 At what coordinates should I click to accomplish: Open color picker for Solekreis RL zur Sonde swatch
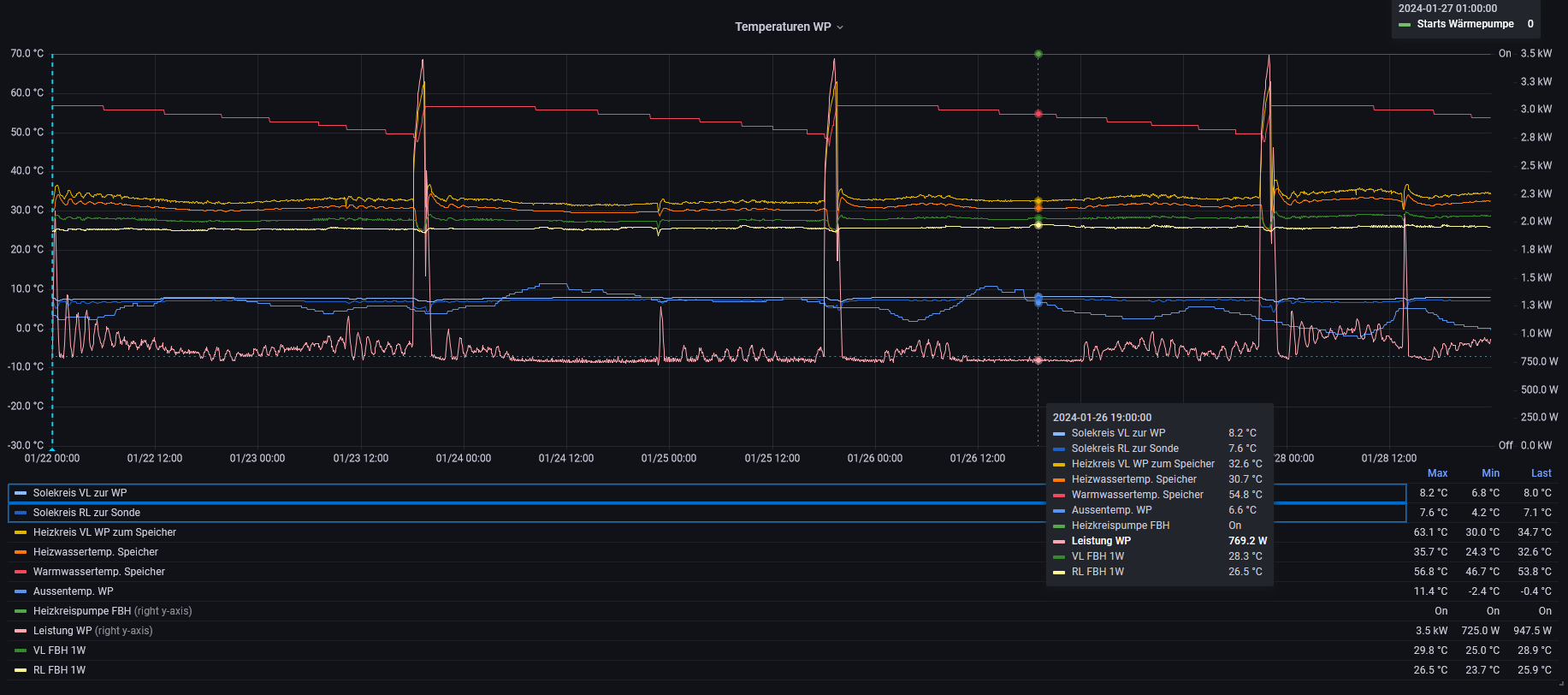coord(21,513)
